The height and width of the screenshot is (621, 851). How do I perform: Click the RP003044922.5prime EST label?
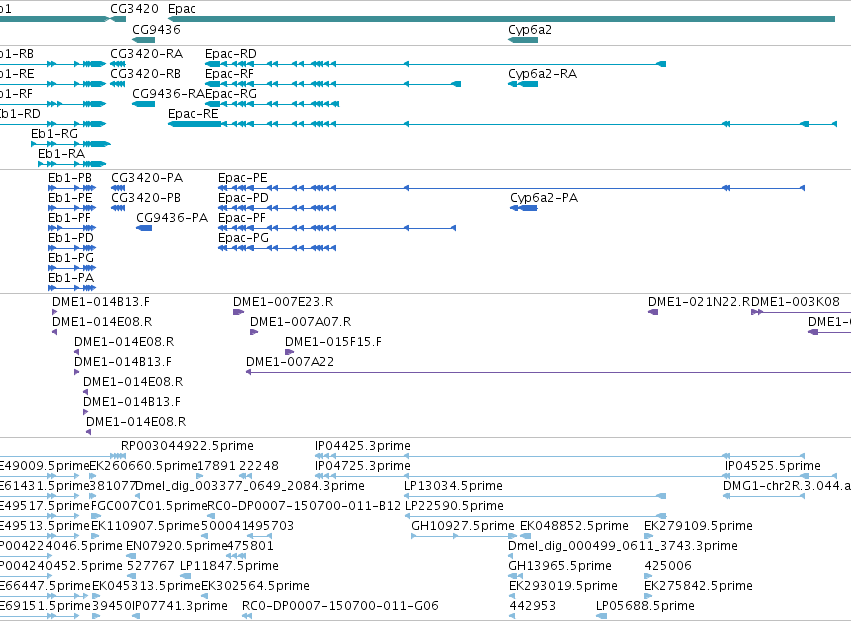tap(187, 446)
